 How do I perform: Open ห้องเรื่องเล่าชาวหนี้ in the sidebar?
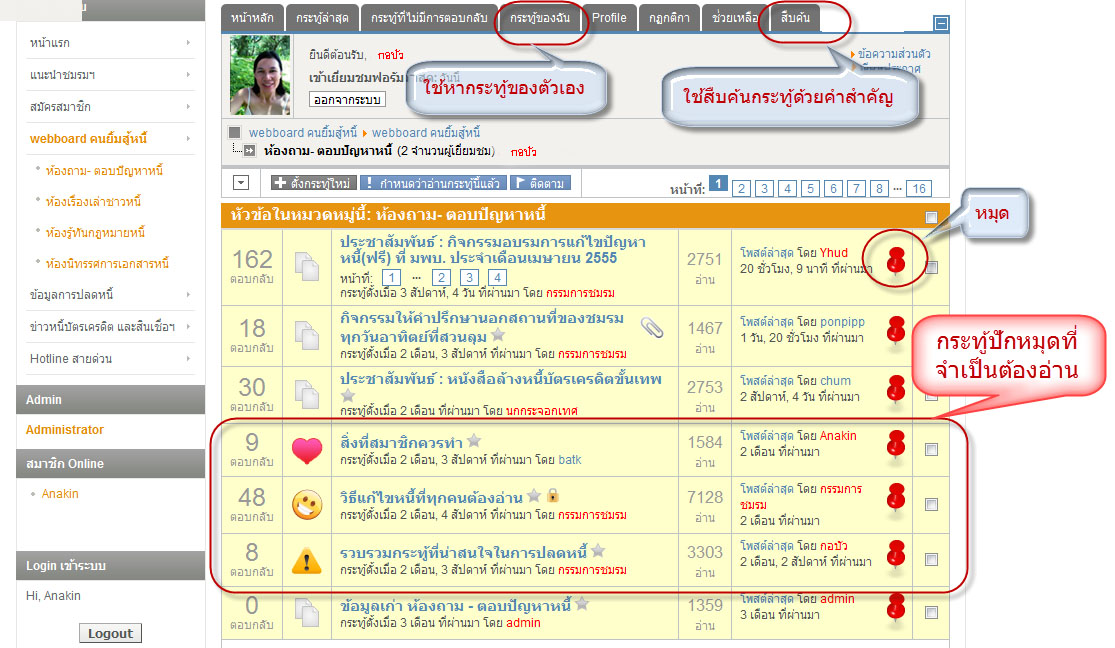pos(93,201)
